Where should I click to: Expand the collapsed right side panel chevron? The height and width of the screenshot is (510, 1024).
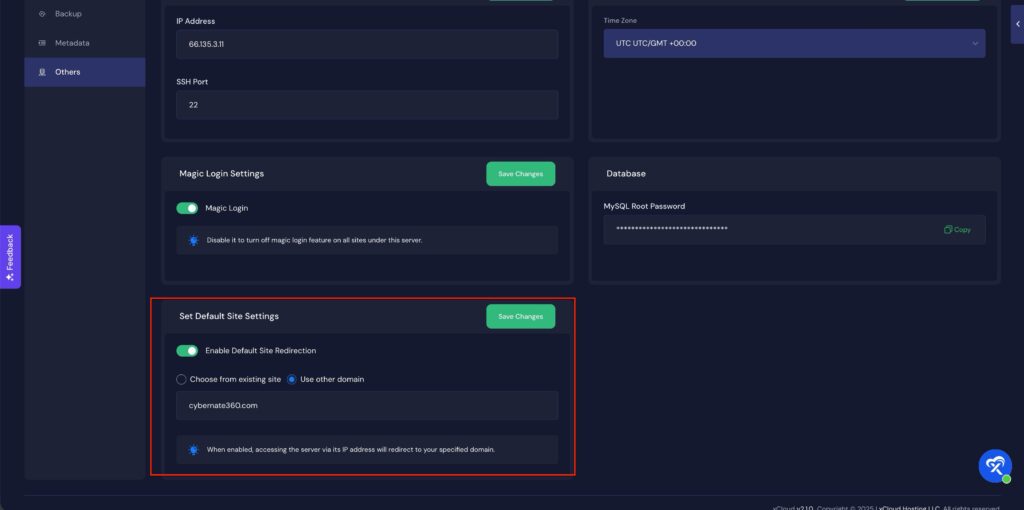point(1017,24)
